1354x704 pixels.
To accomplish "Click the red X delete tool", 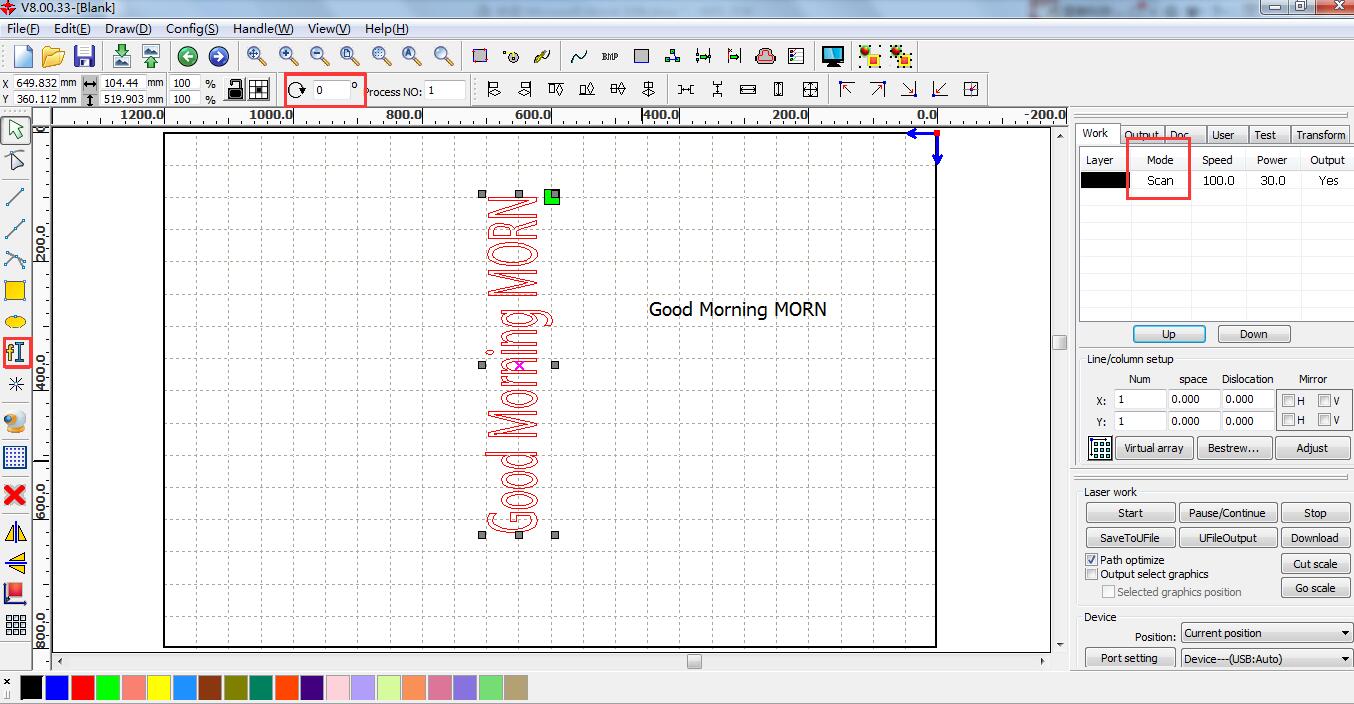I will (x=15, y=495).
